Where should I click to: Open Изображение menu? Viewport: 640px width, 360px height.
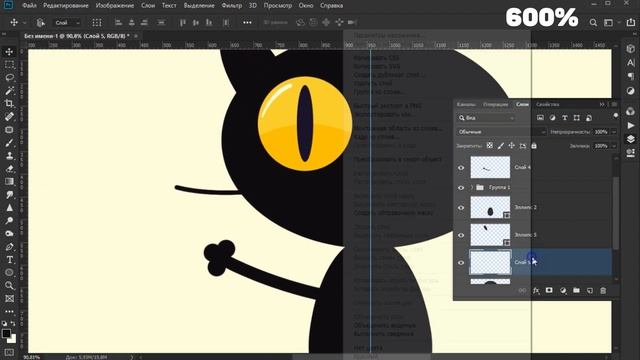[115, 6]
